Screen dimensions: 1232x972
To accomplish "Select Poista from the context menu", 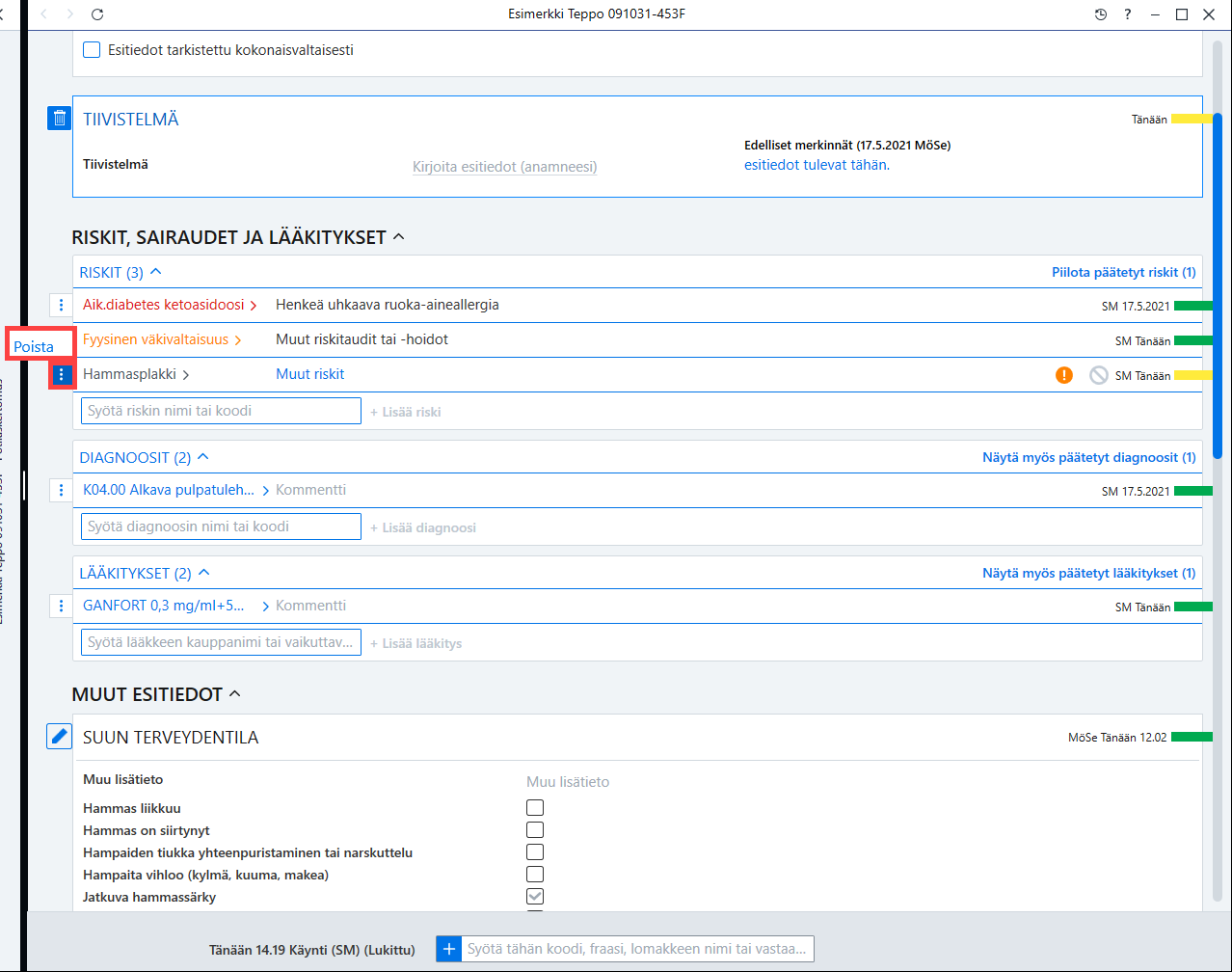I will pos(34,346).
